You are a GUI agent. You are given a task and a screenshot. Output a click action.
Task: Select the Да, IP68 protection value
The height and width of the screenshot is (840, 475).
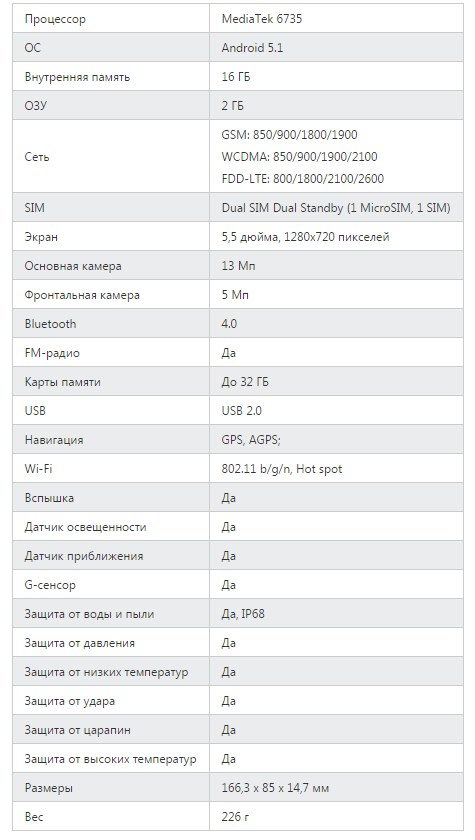pyautogui.click(x=243, y=614)
